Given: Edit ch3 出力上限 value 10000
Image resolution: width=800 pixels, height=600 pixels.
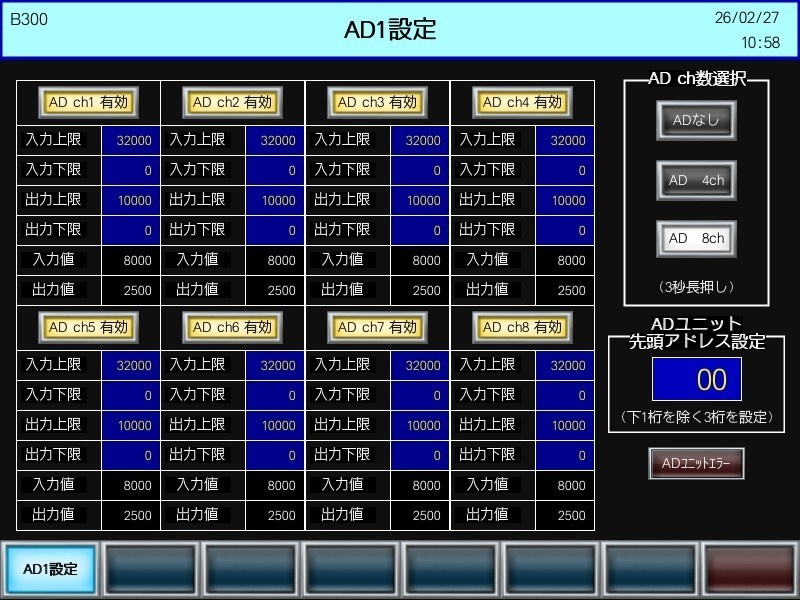Looking at the screenshot, I should 420,201.
